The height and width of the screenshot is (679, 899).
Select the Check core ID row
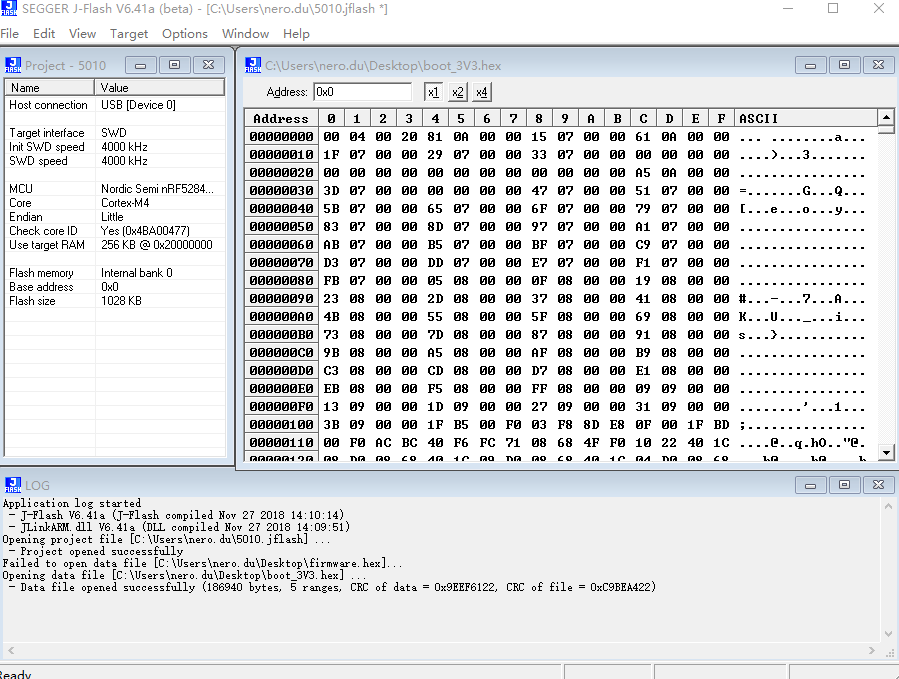pos(115,231)
